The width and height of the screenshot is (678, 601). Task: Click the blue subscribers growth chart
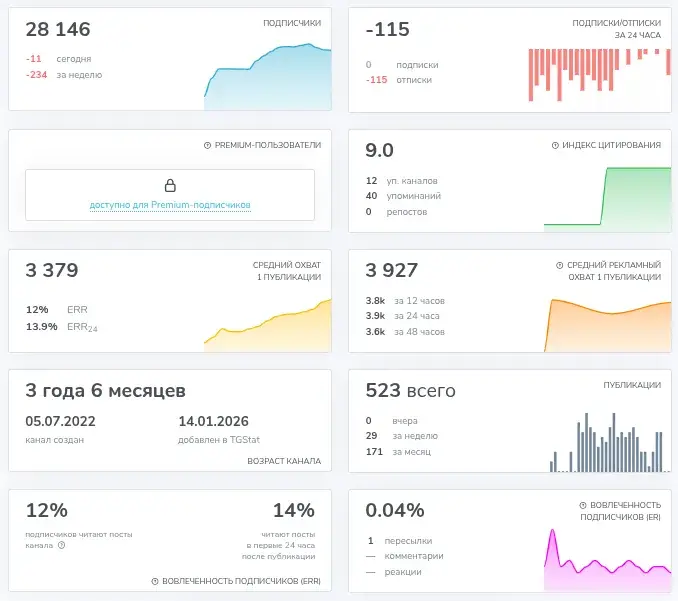[268, 76]
